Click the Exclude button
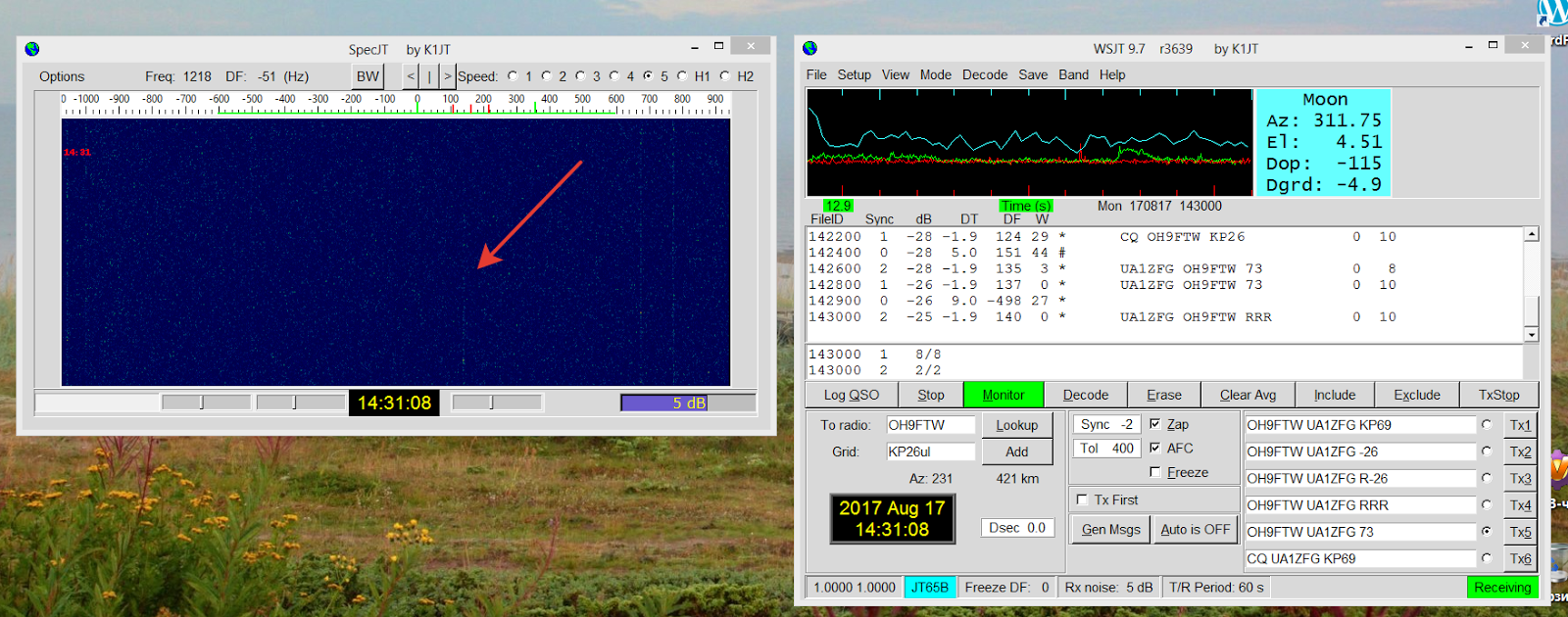The image size is (1568, 617). [1417, 395]
